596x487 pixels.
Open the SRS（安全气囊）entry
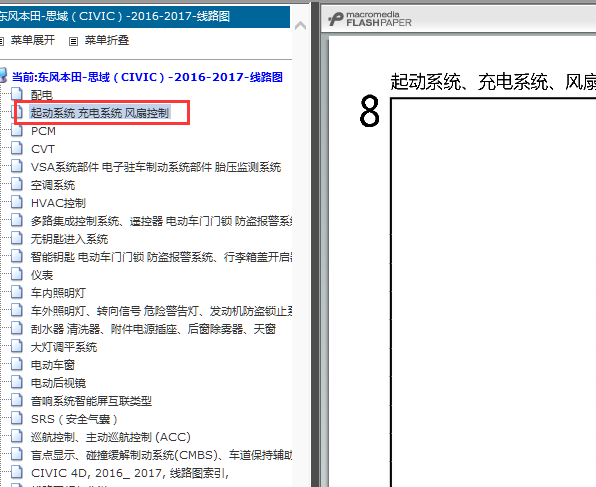(x=74, y=419)
